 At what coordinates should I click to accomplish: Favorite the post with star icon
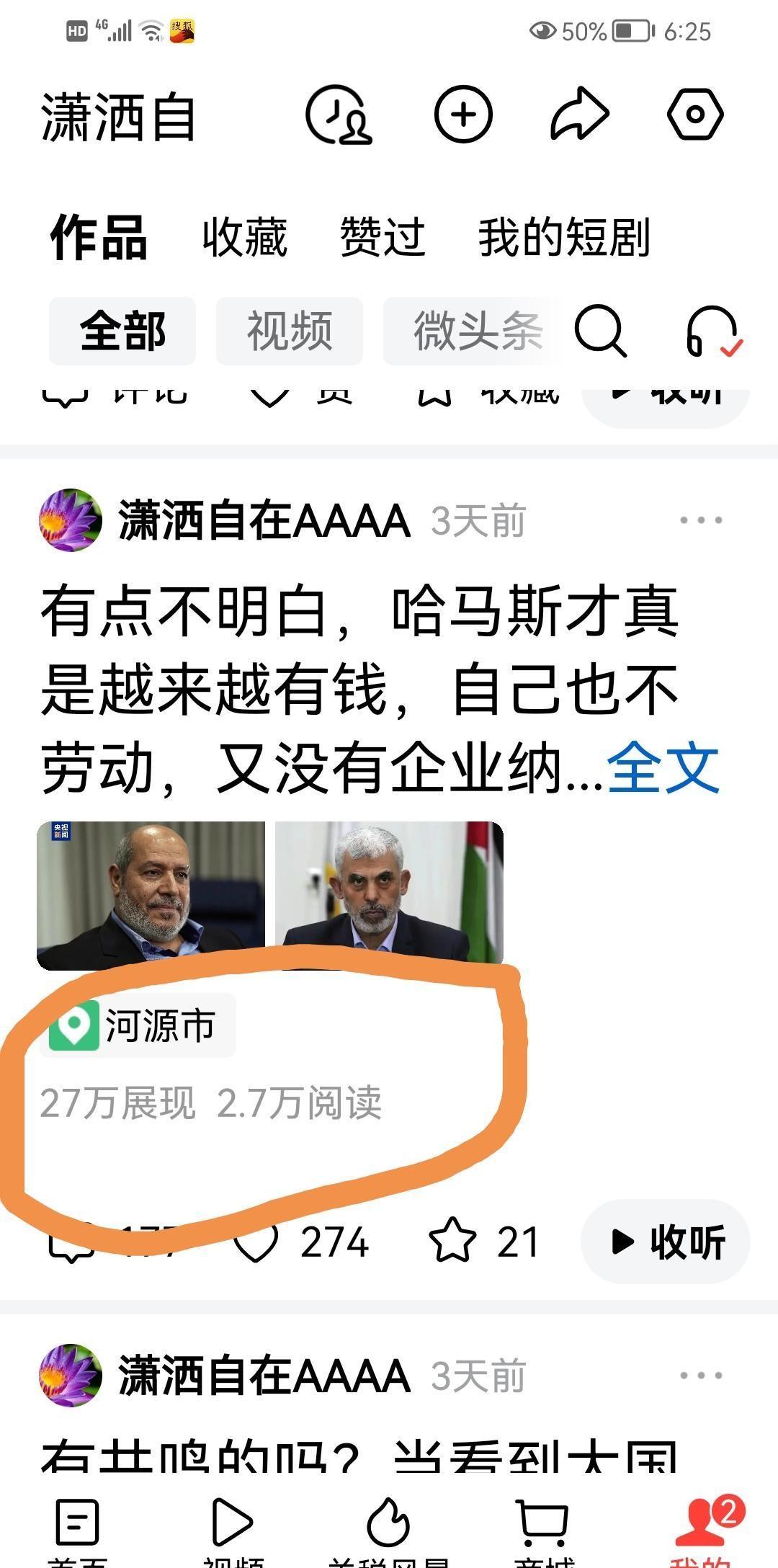(452, 1240)
